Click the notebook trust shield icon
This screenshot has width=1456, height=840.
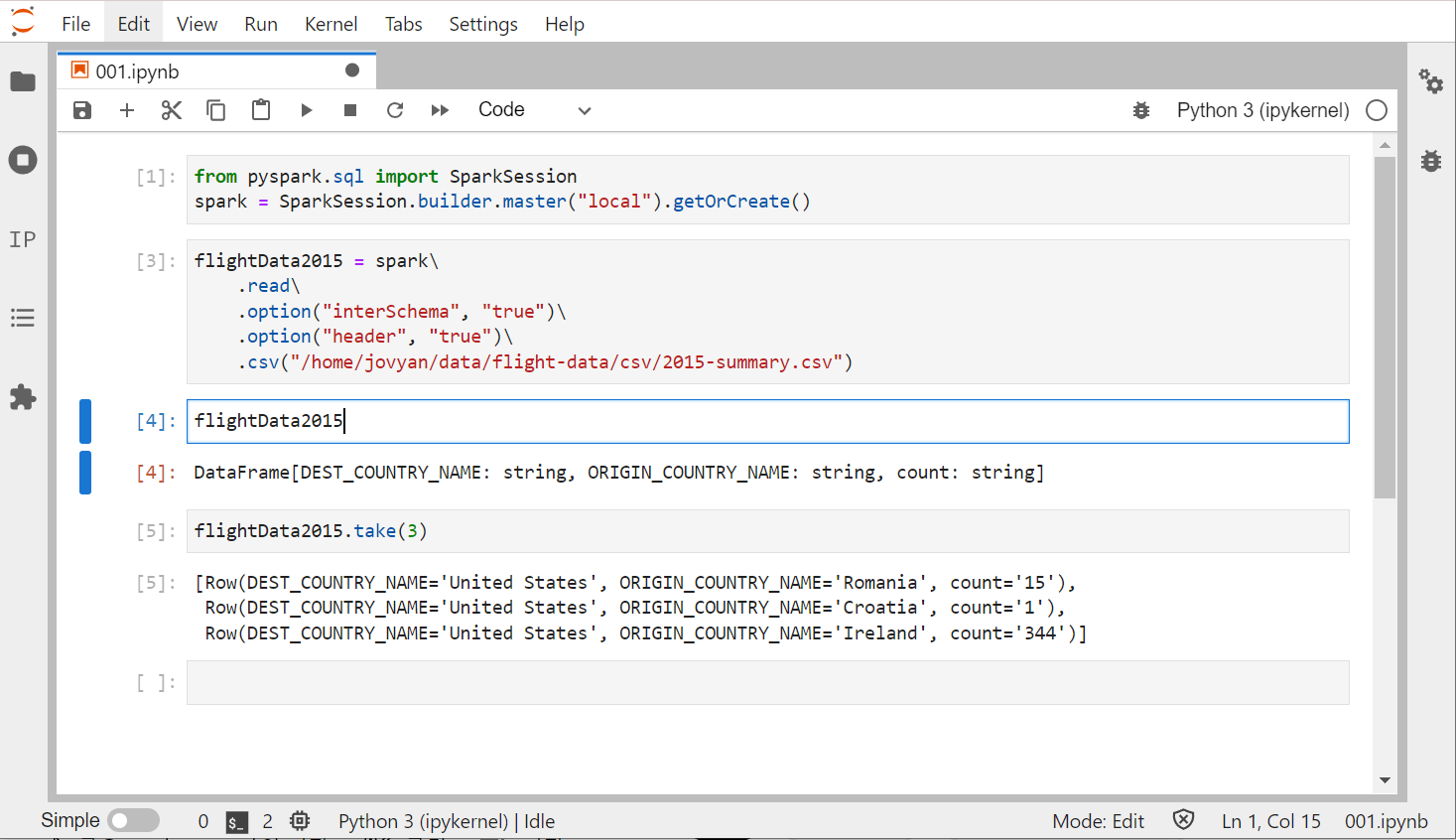click(x=1183, y=820)
